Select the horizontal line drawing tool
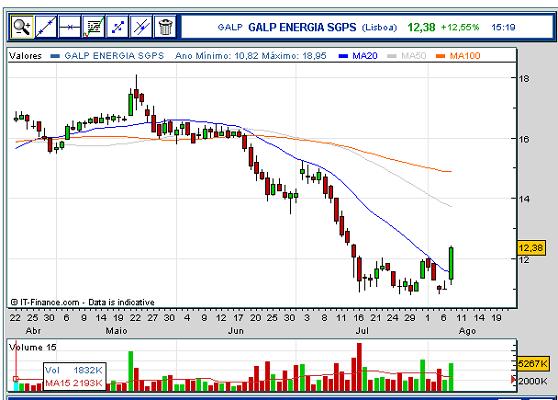558x400 pixels. (x=70, y=27)
